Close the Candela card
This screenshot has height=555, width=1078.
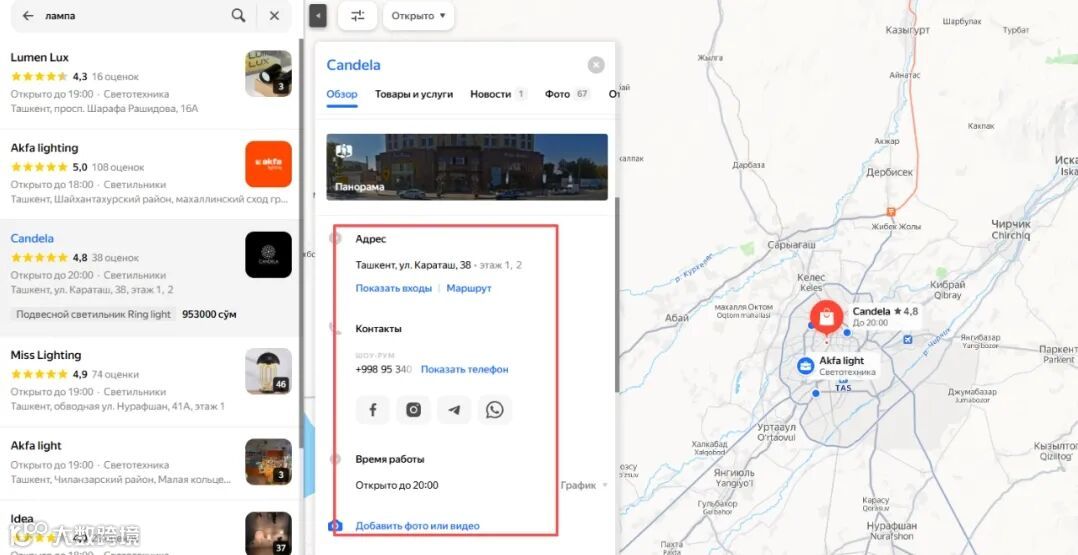coord(596,65)
